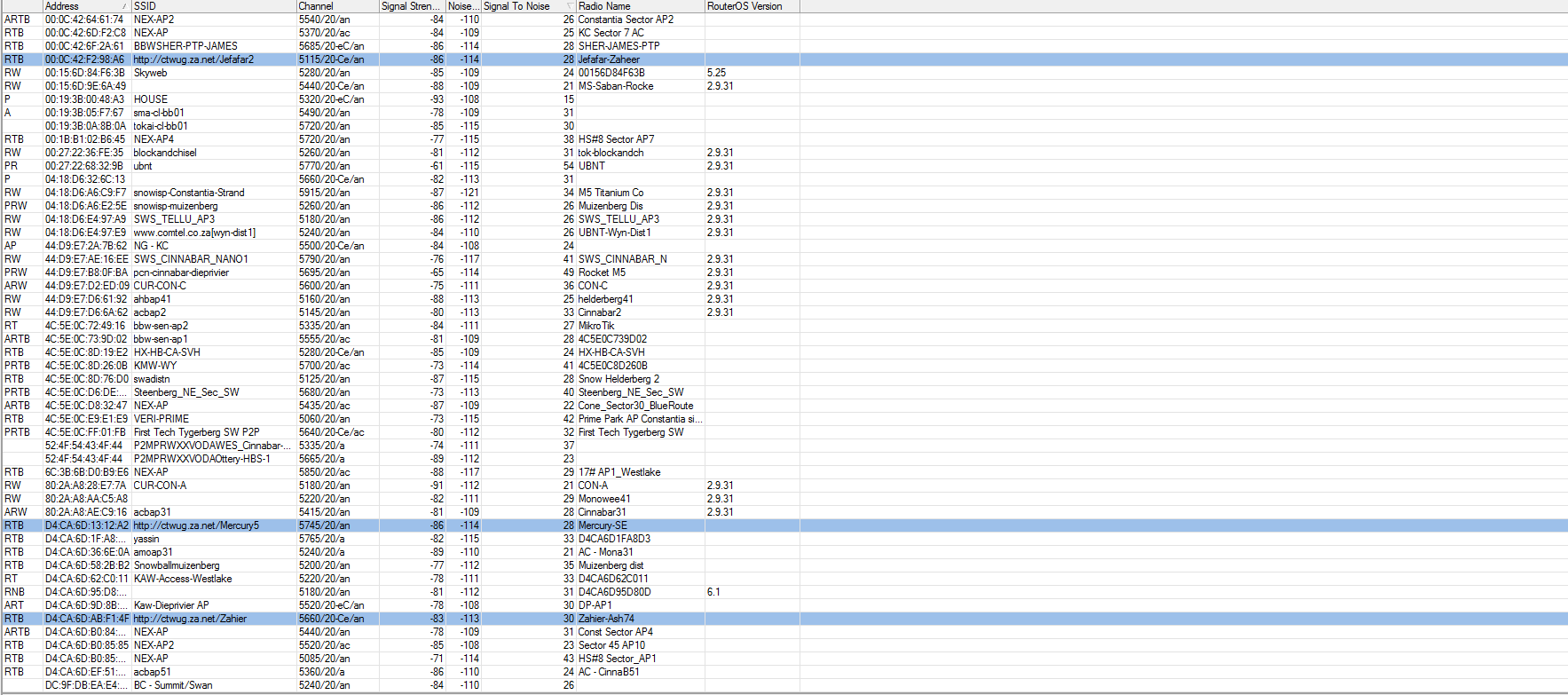This screenshot has width=1568, height=695.
Task: Sort the table by Address column
Action: tap(80, 6)
